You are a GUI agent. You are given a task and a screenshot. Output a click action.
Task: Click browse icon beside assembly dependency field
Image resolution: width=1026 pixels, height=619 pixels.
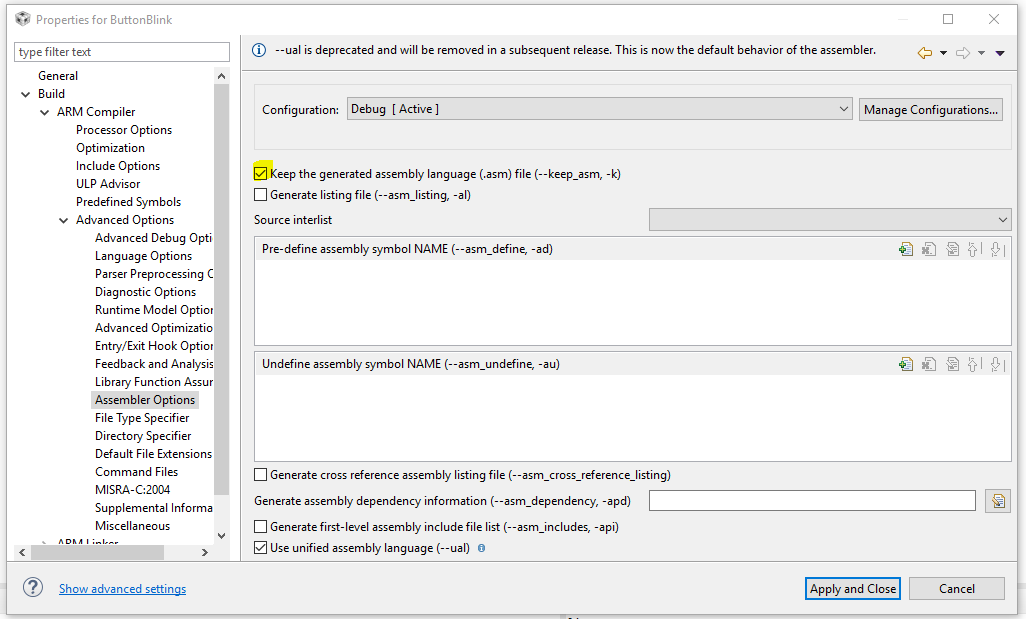click(x=998, y=501)
